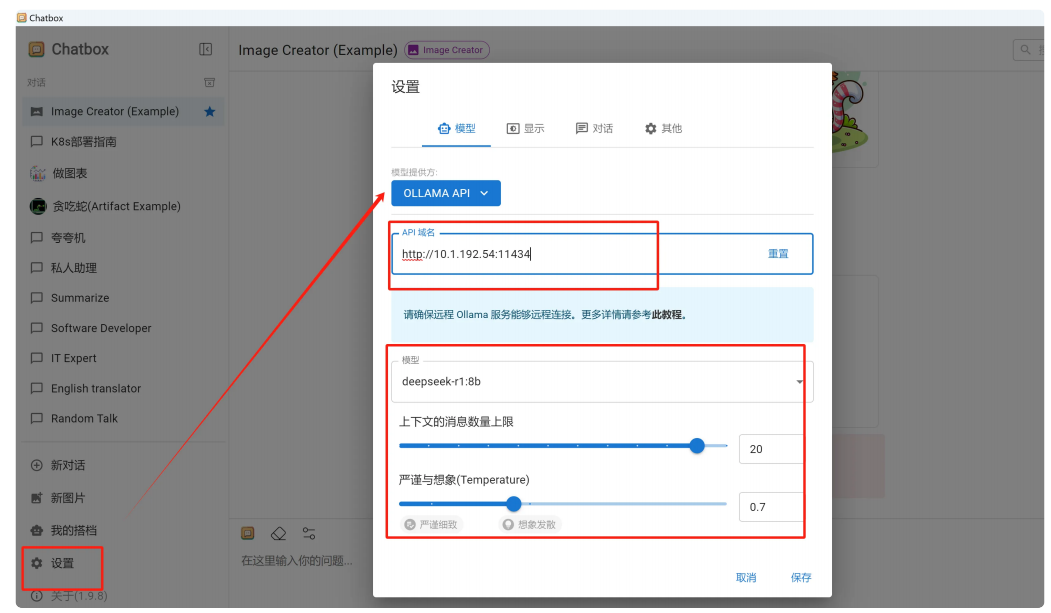Open the English translator conversation
Image resolution: width=1051 pixels, height=613 pixels.
point(123,388)
